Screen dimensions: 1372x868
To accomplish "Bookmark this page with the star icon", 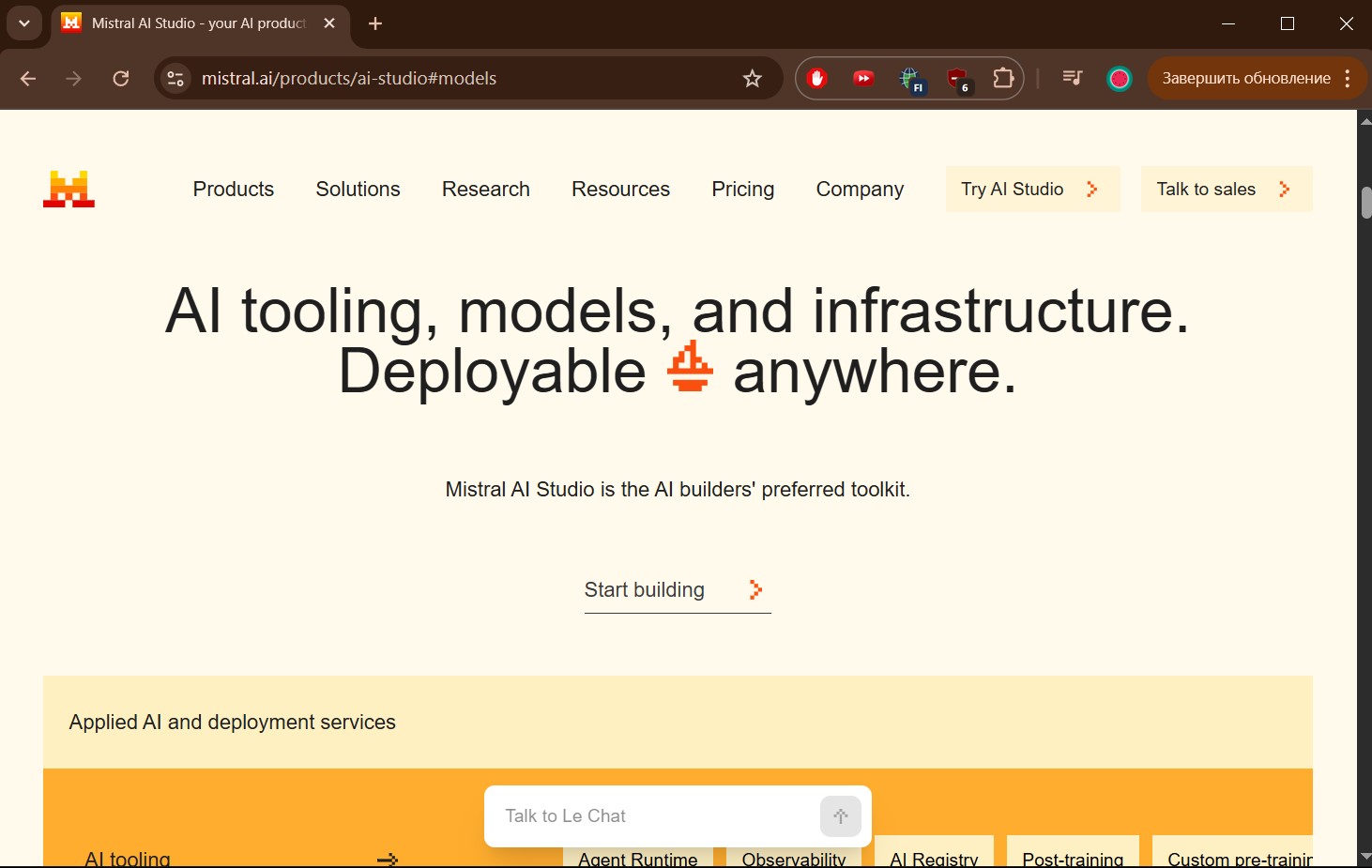I will tap(752, 79).
